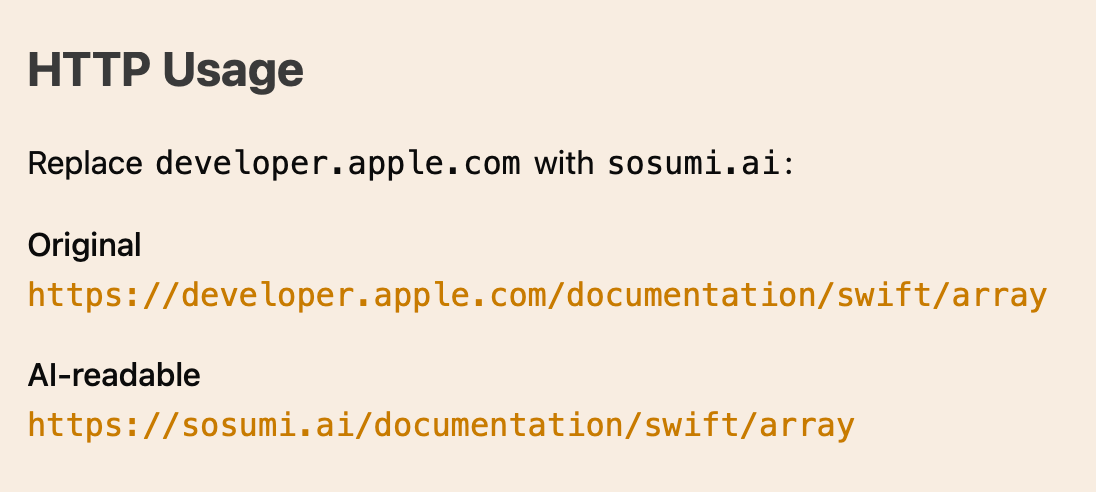This screenshot has width=1096, height=492.
Task: Click the "https://" prefix of AI-readable link
Action: pyautogui.click(x=104, y=425)
